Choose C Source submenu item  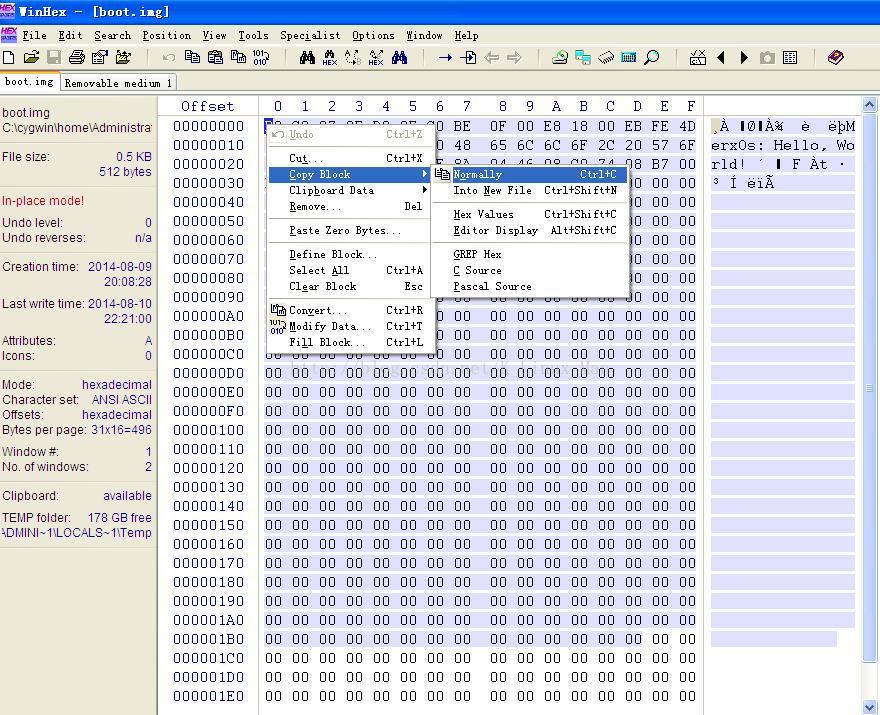coord(530,271)
